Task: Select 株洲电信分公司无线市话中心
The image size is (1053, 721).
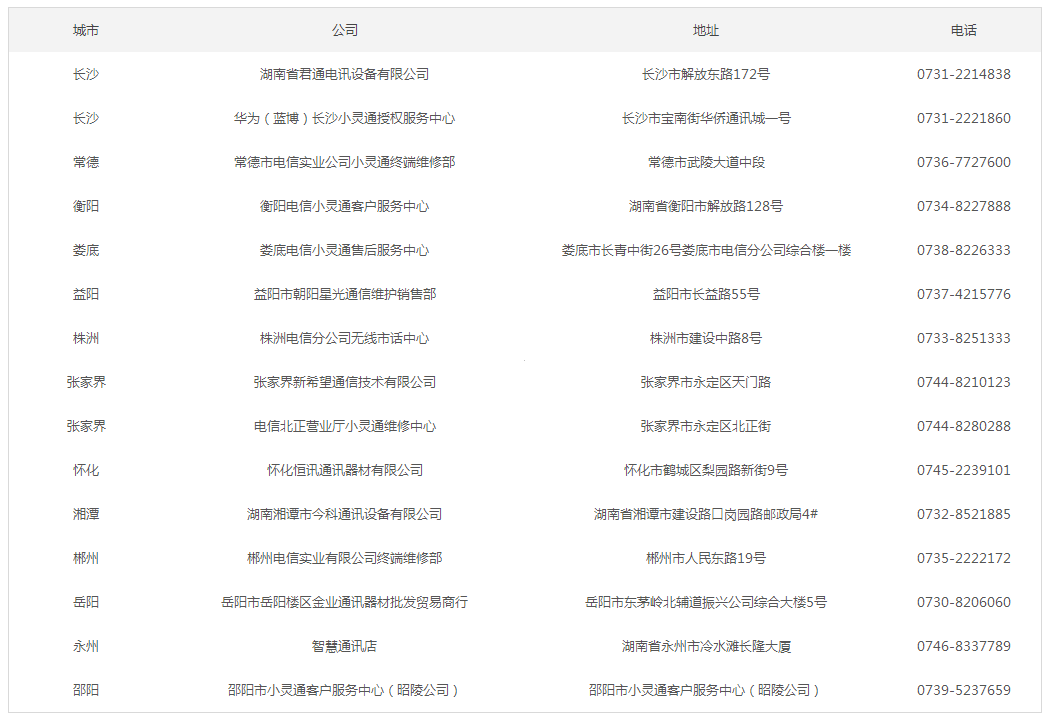Action: click(345, 338)
